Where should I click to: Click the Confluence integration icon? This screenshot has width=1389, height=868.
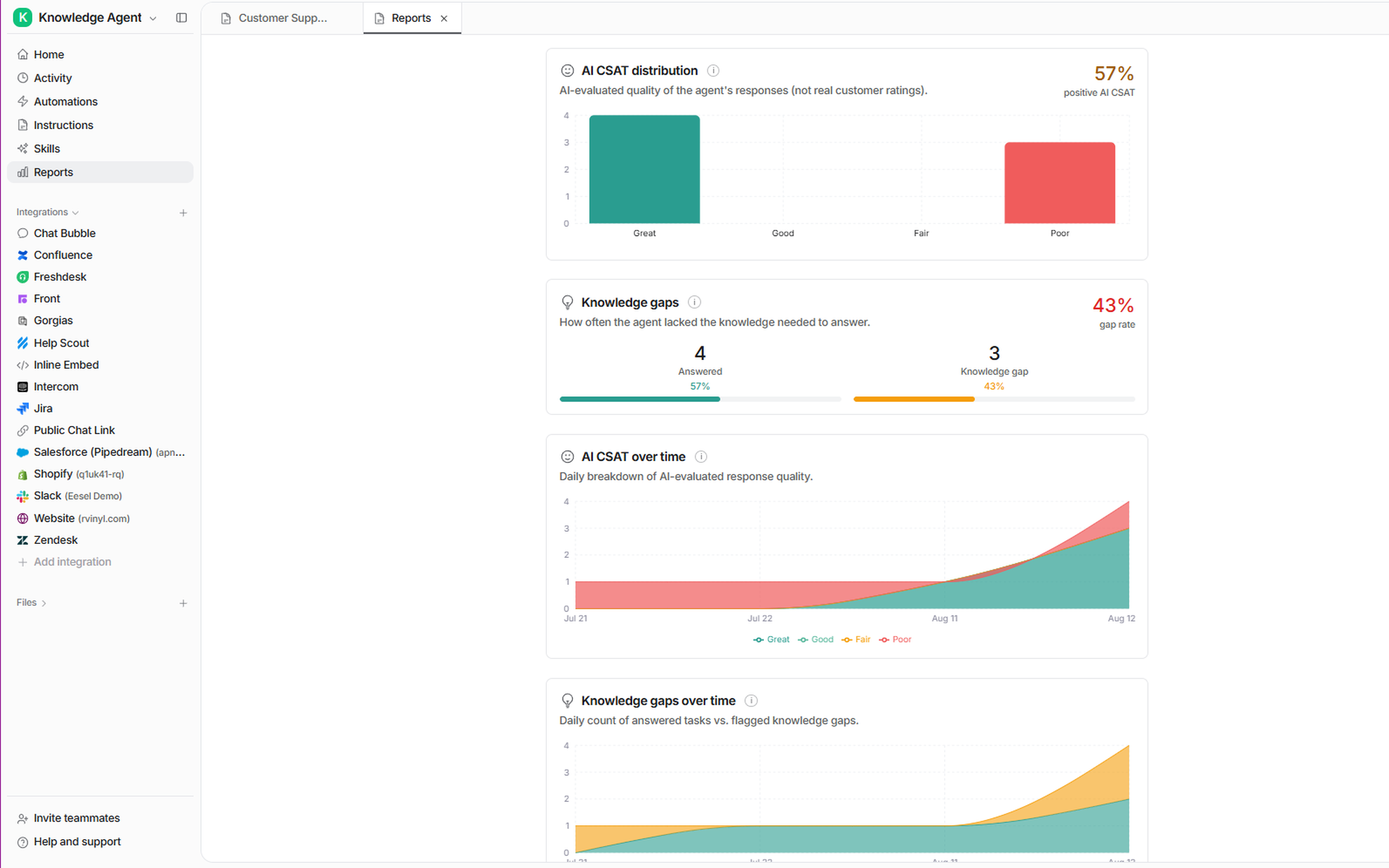(23, 255)
